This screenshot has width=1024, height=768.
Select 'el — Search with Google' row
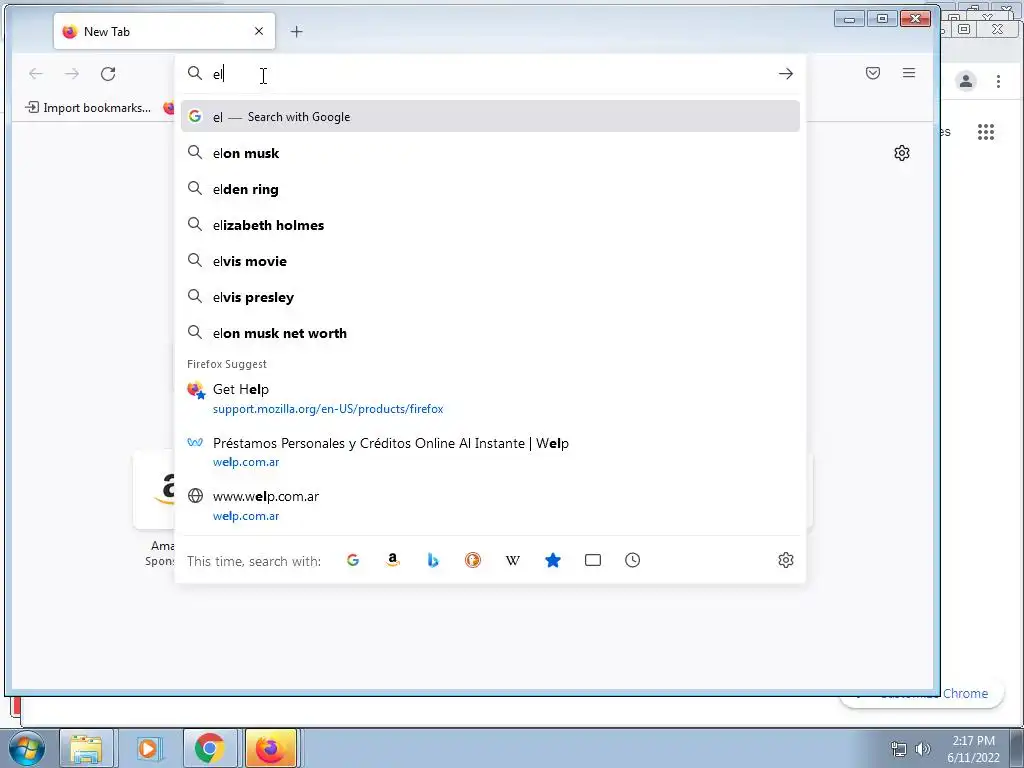pyautogui.click(x=490, y=116)
